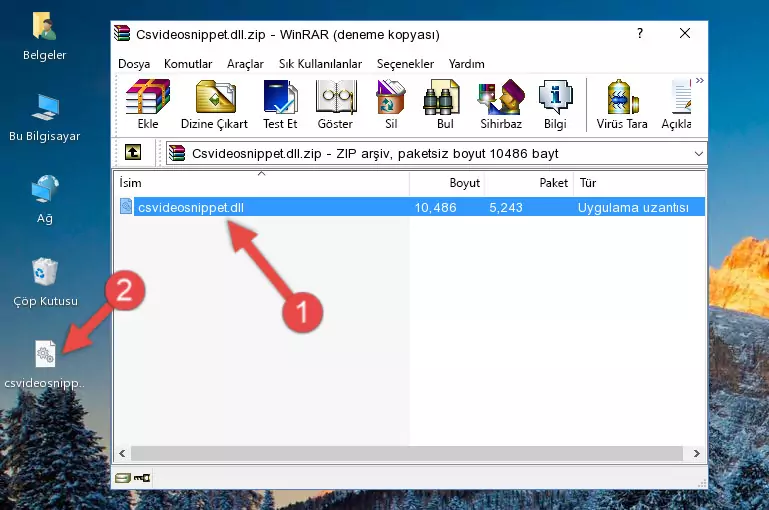Image resolution: width=769 pixels, height=510 pixels.
Task: Click the 10,486 size cell
Action: coord(435,208)
